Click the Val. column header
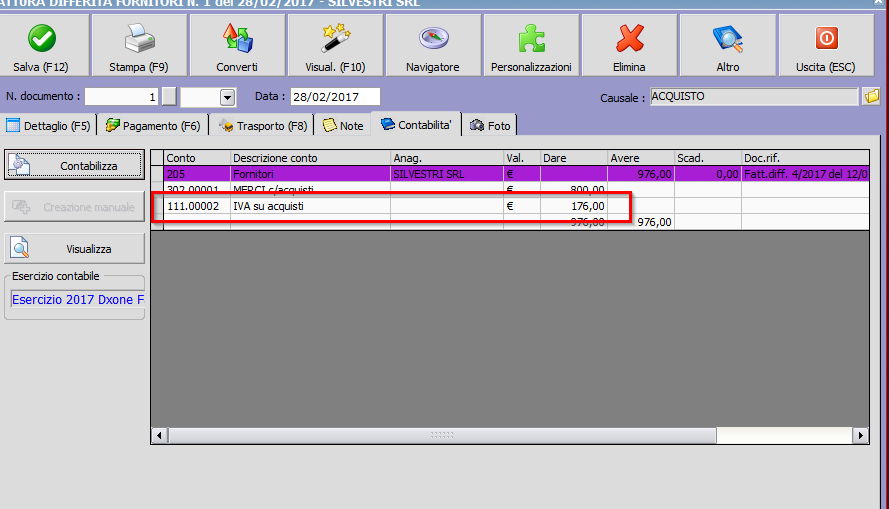The width and height of the screenshot is (889, 509). [522, 158]
